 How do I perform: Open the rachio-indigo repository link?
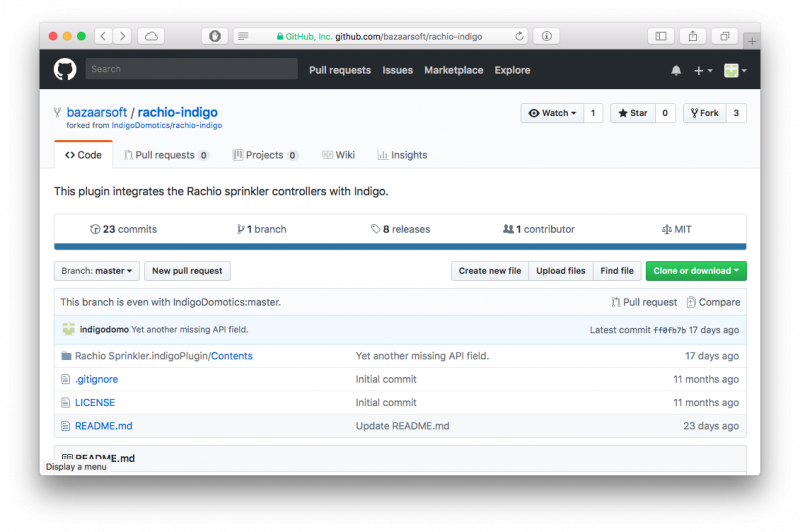click(x=178, y=112)
